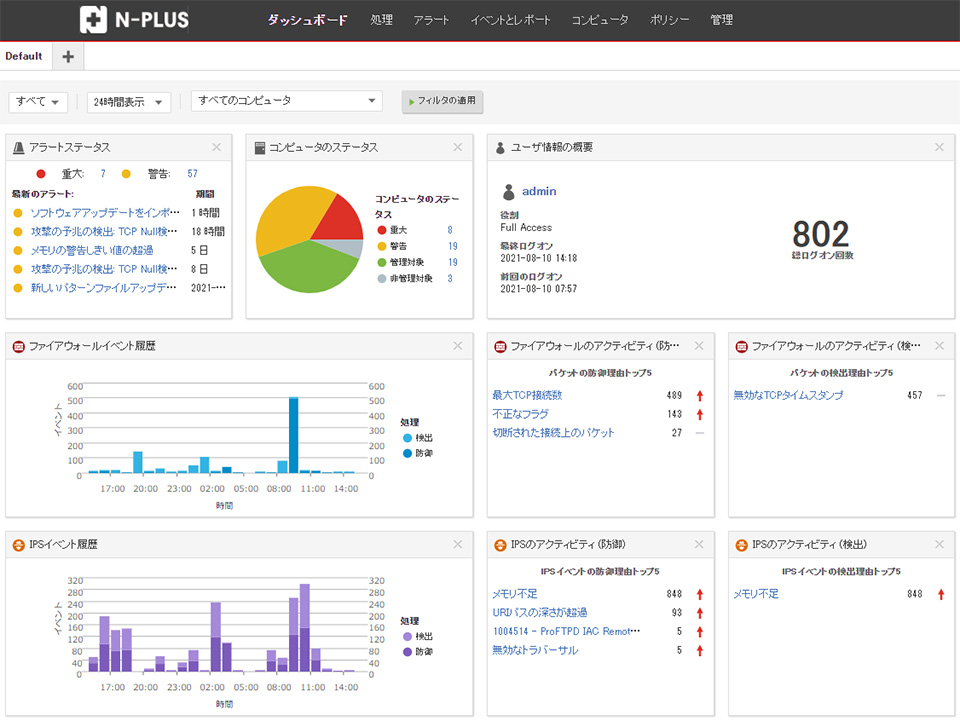The height and width of the screenshot is (721, 960).
Task: Click the firewall activity (detected) panel icon
Action: (x=741, y=346)
